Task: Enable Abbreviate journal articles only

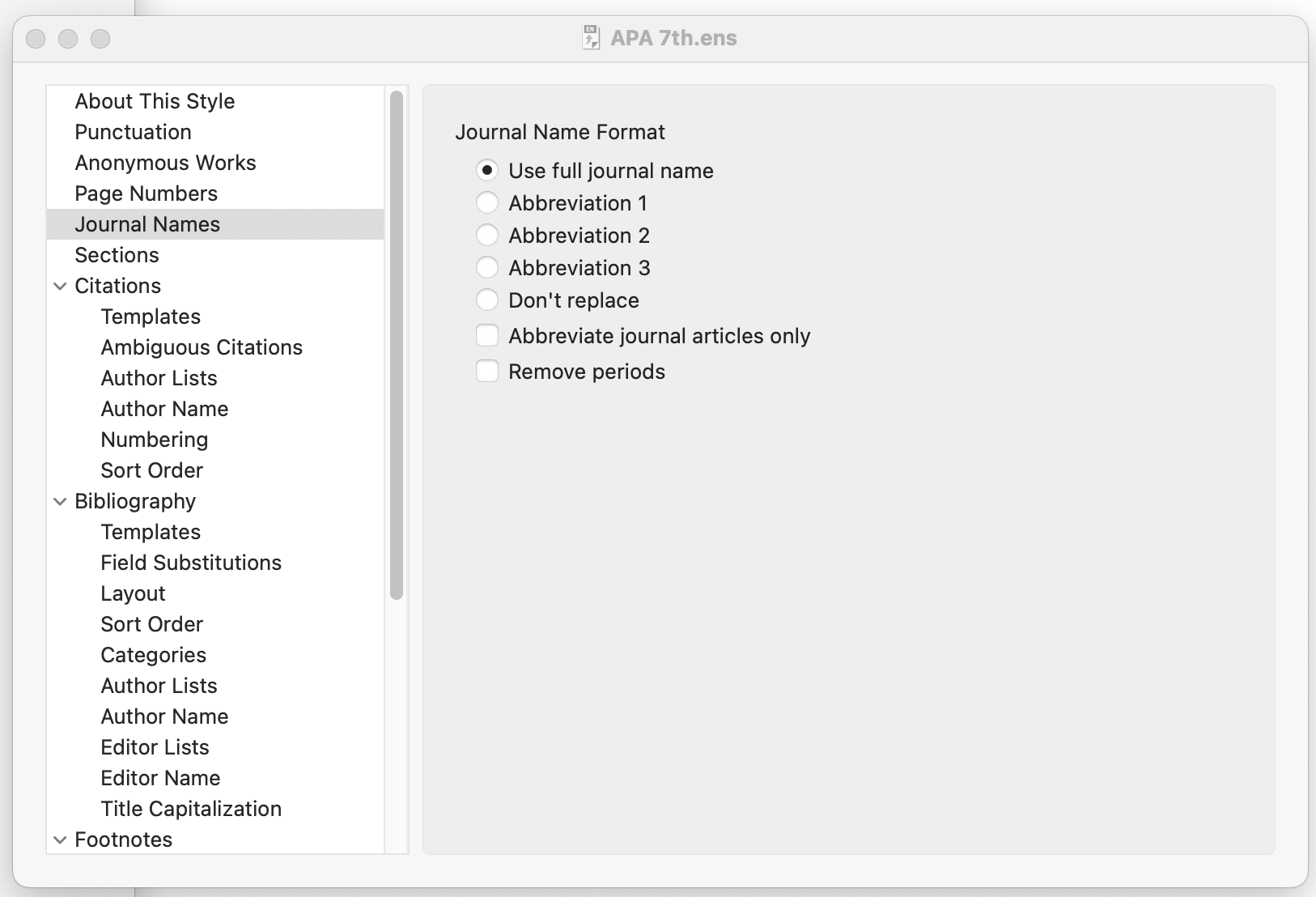Action: (488, 335)
